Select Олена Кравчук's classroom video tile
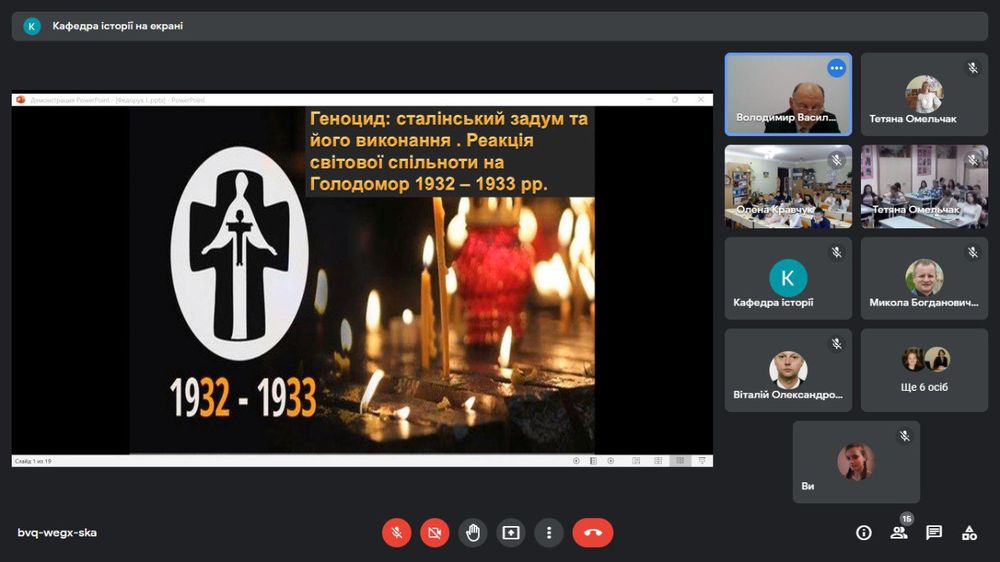Viewport: 1000px width, 562px height. coord(788,186)
